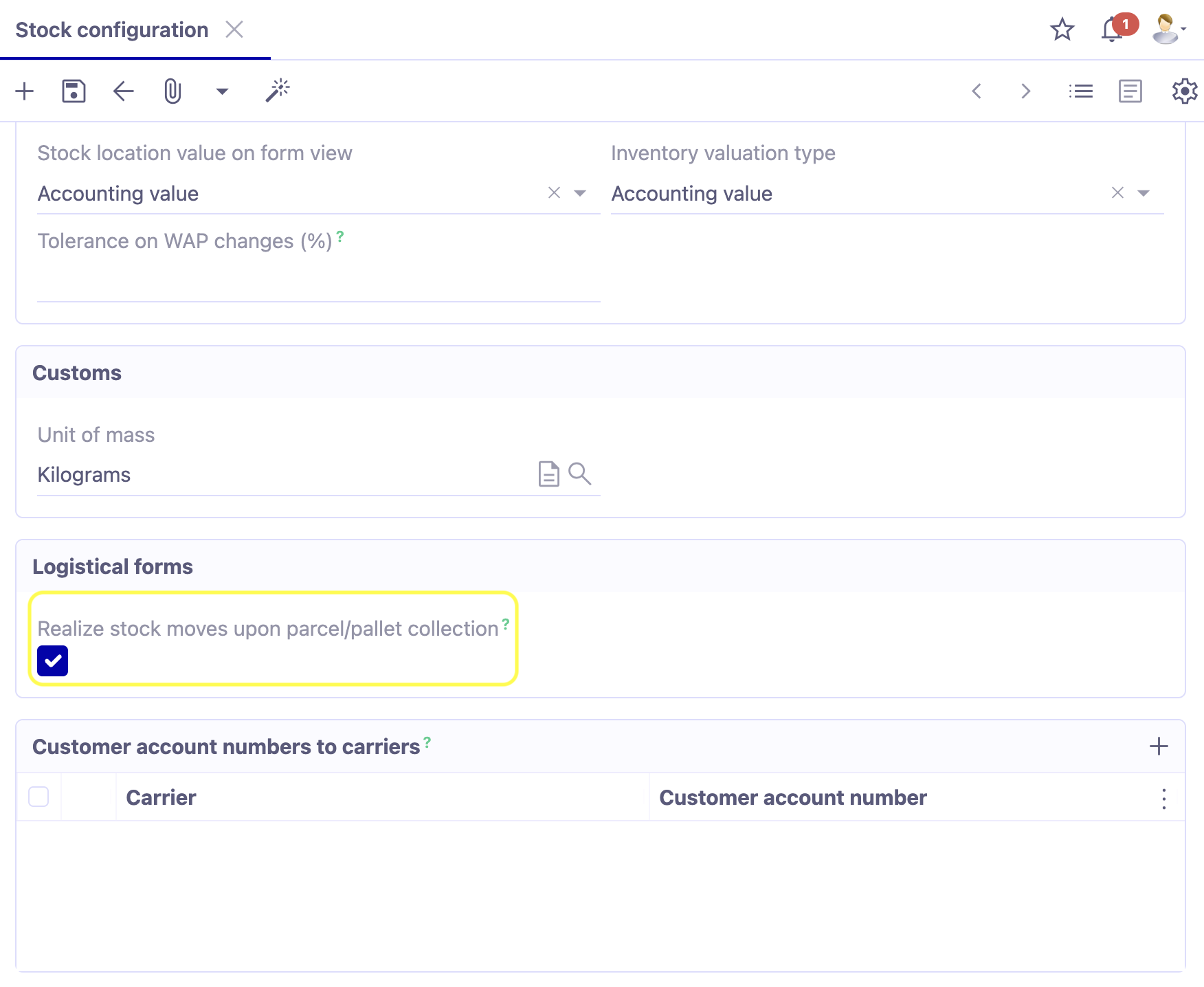The height and width of the screenshot is (987, 1204).
Task: Mark the record as favorite with the star
Action: tap(1062, 30)
